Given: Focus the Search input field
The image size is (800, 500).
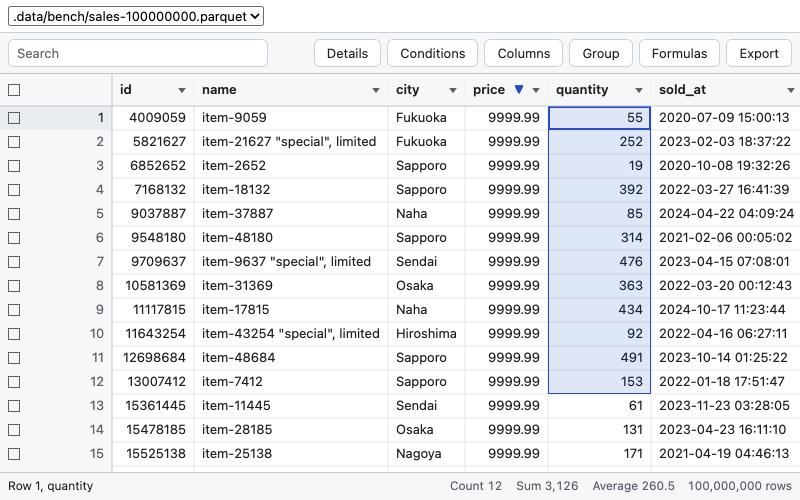Looking at the screenshot, I should (x=138, y=53).
